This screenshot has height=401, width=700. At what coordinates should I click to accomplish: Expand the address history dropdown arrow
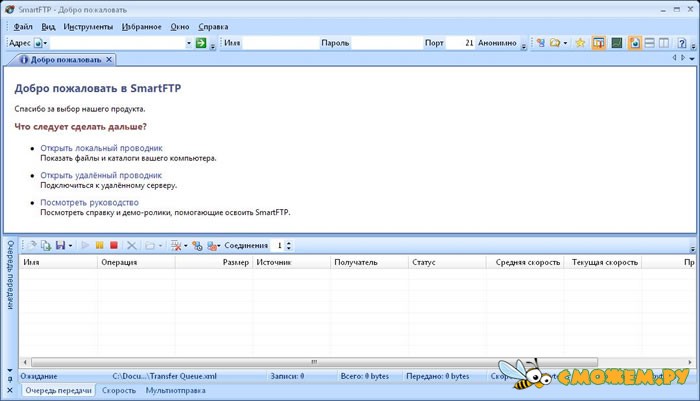pos(188,43)
